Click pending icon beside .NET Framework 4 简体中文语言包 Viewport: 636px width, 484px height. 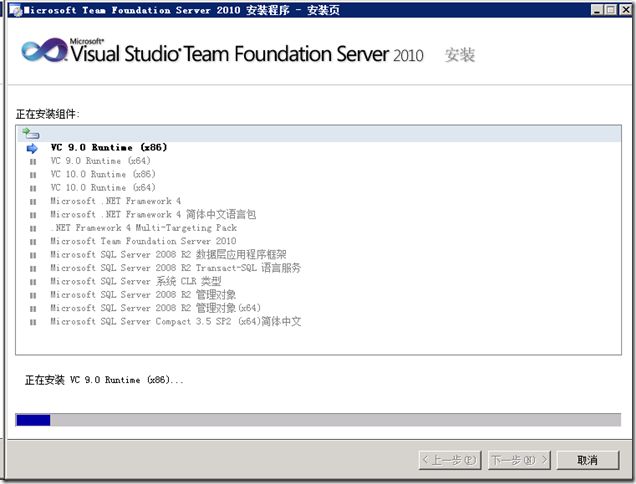click(33, 215)
